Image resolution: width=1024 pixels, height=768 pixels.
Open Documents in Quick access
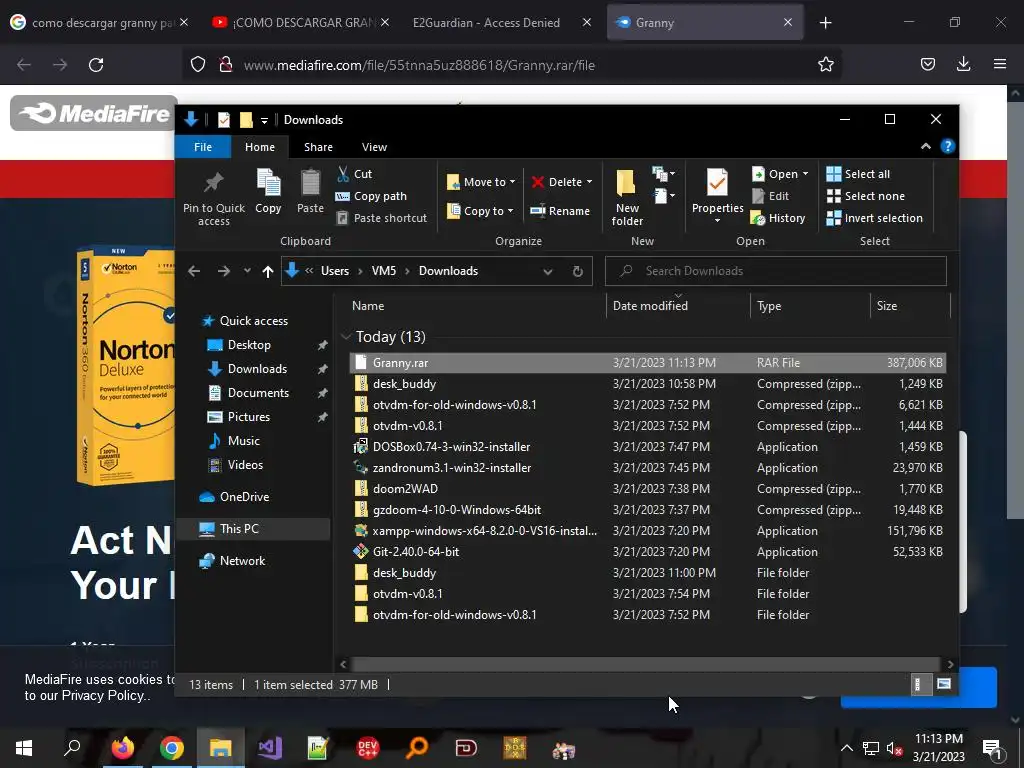[258, 393]
